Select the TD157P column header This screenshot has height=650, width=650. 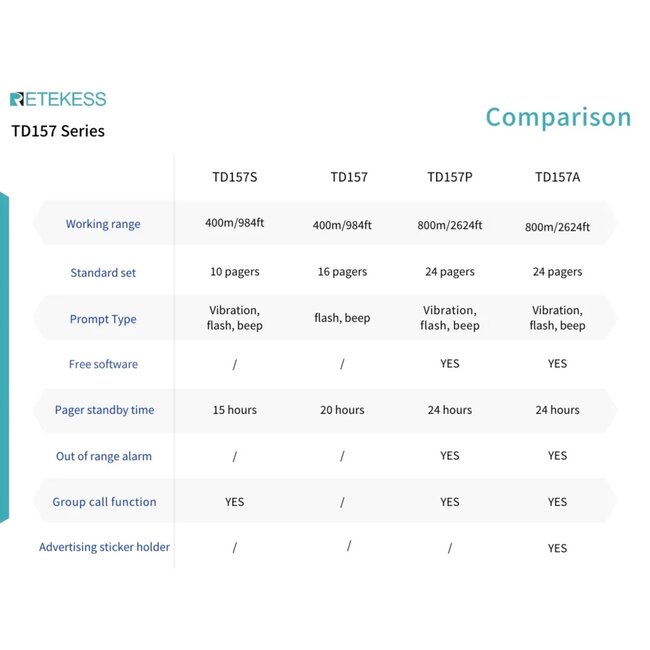point(450,177)
